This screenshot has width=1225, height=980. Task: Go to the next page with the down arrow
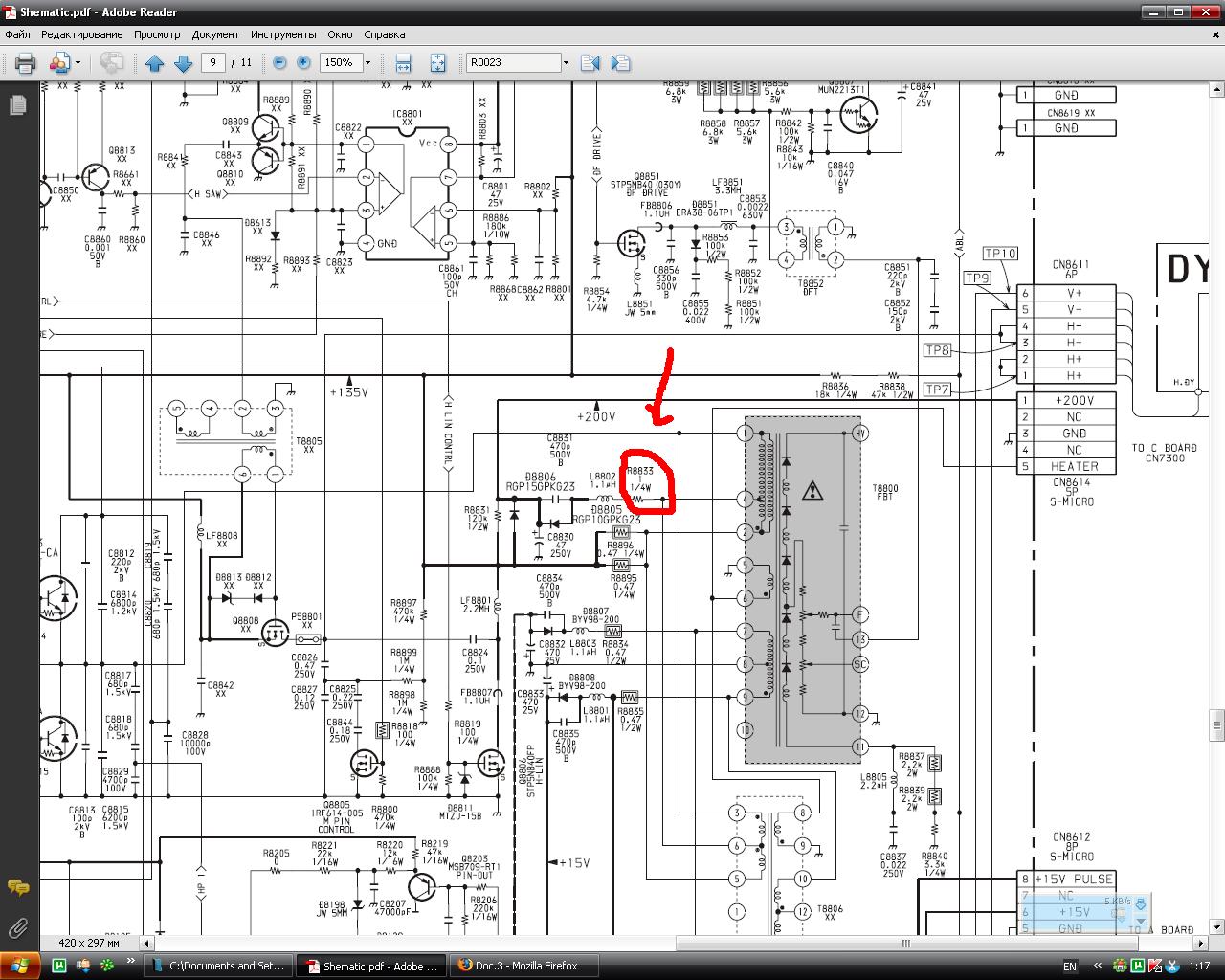pyautogui.click(x=183, y=63)
